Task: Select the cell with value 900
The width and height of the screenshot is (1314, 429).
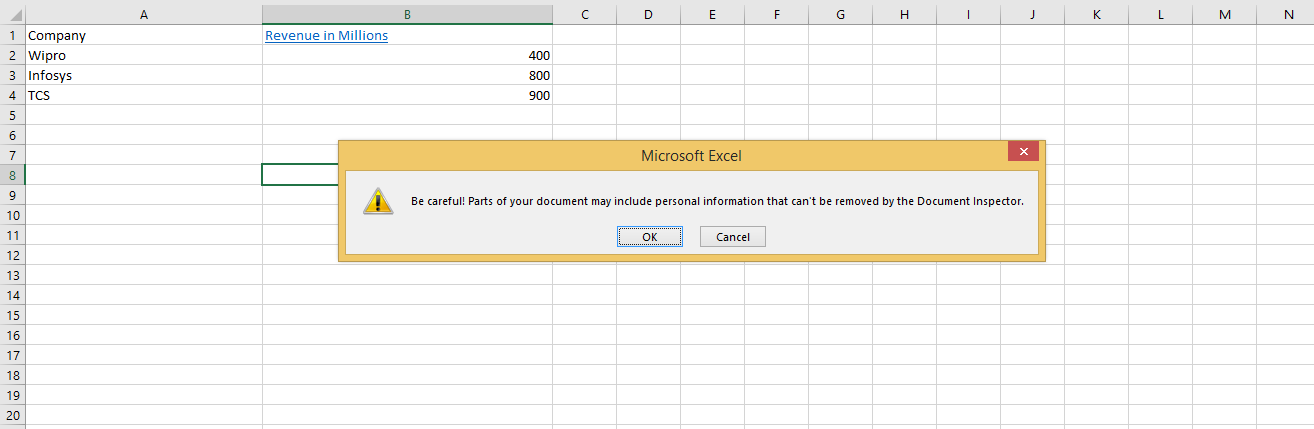Action: (407, 95)
